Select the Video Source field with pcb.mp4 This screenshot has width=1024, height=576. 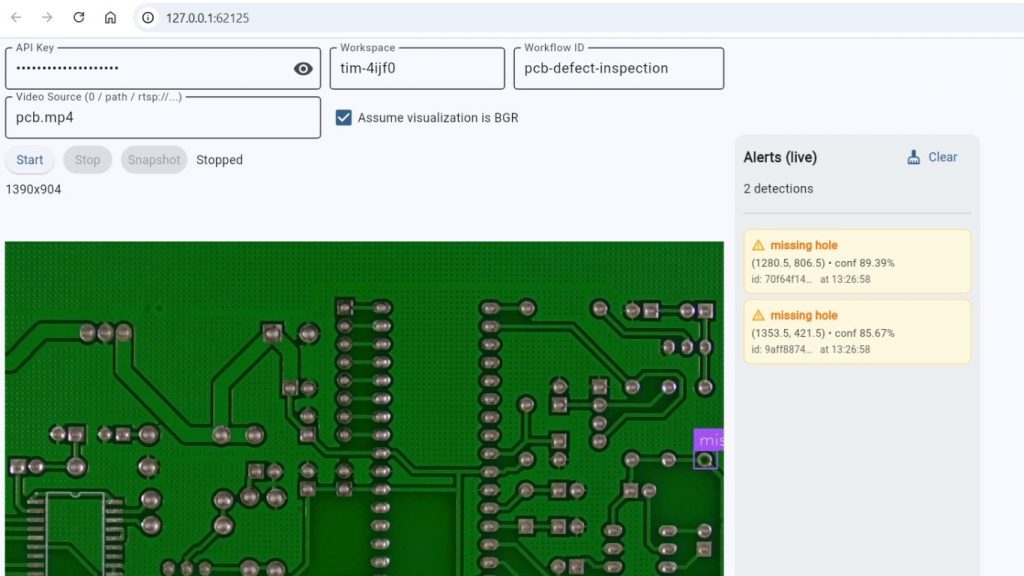(x=162, y=117)
